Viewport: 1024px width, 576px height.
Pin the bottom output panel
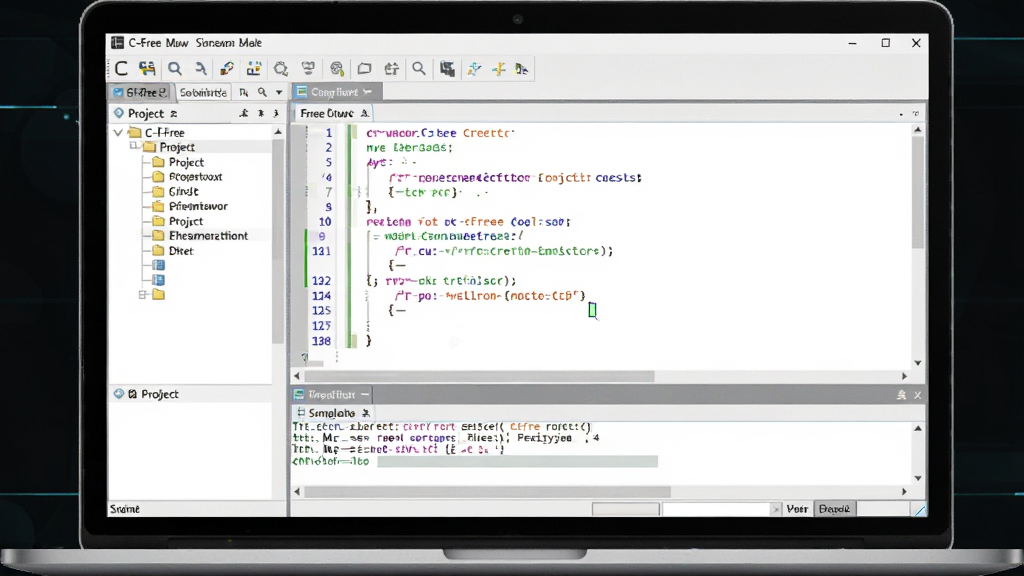(901, 395)
